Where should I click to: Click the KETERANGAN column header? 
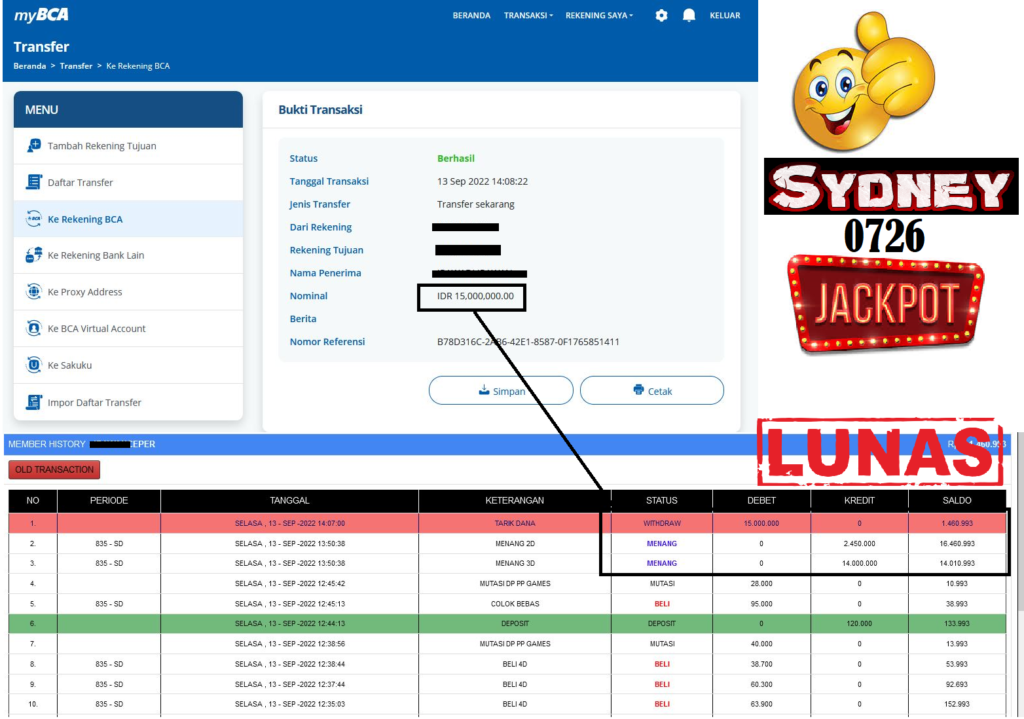click(x=515, y=501)
